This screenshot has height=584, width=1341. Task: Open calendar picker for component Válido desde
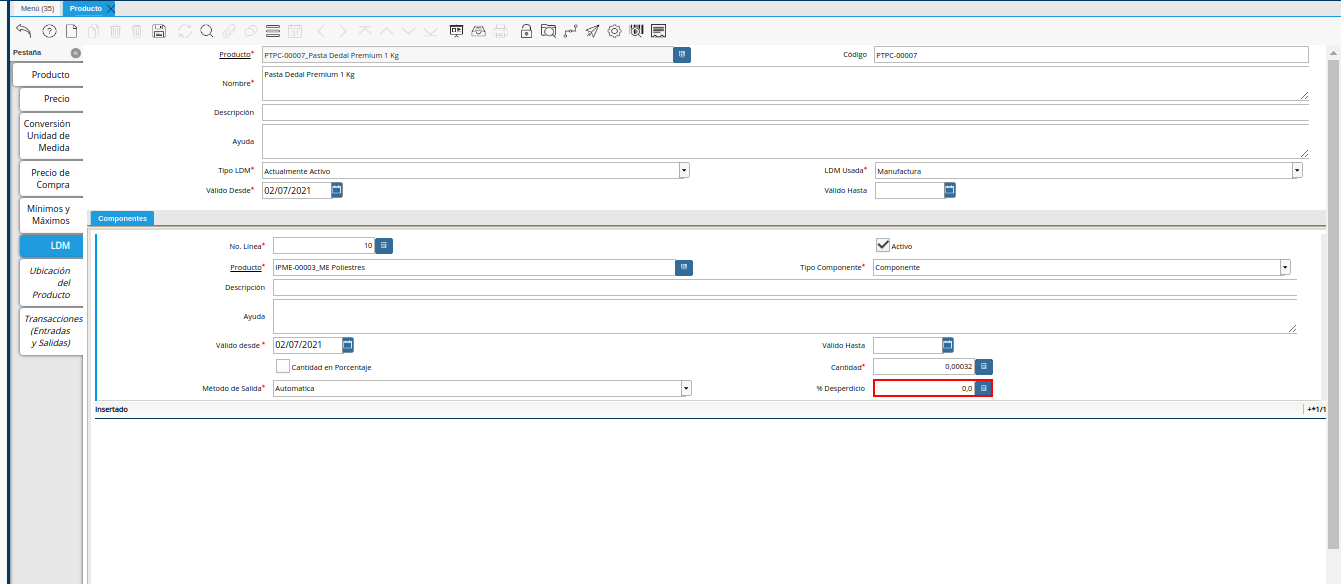pyautogui.click(x=348, y=345)
